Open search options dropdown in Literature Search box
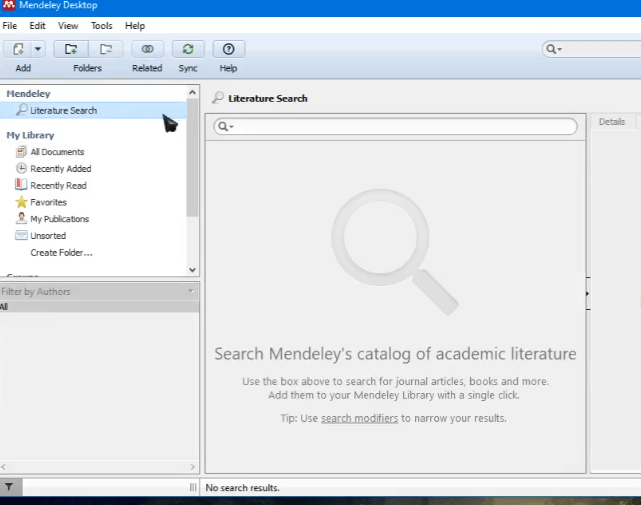 click(226, 127)
